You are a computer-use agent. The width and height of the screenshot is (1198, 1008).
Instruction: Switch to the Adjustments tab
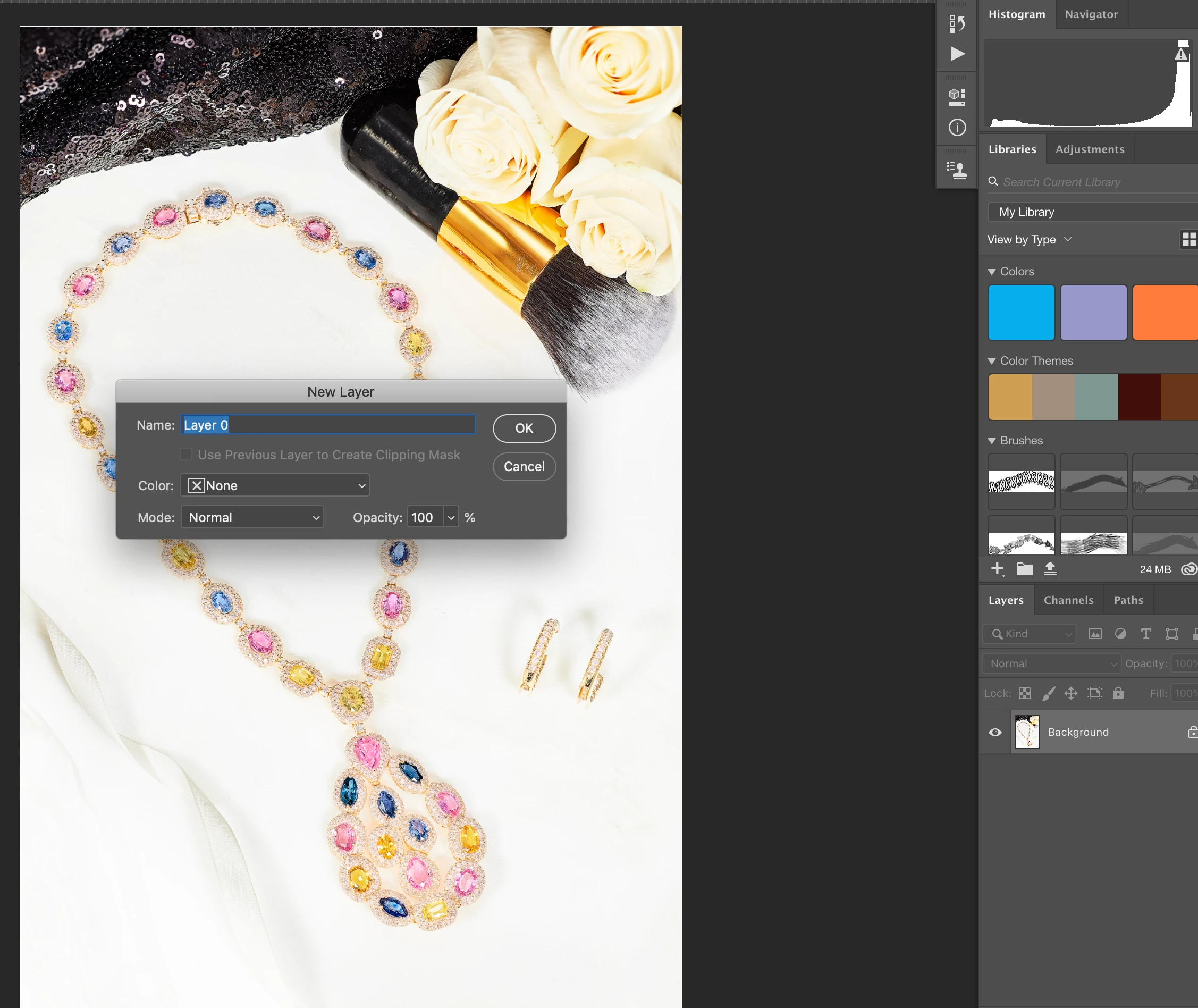tap(1090, 149)
